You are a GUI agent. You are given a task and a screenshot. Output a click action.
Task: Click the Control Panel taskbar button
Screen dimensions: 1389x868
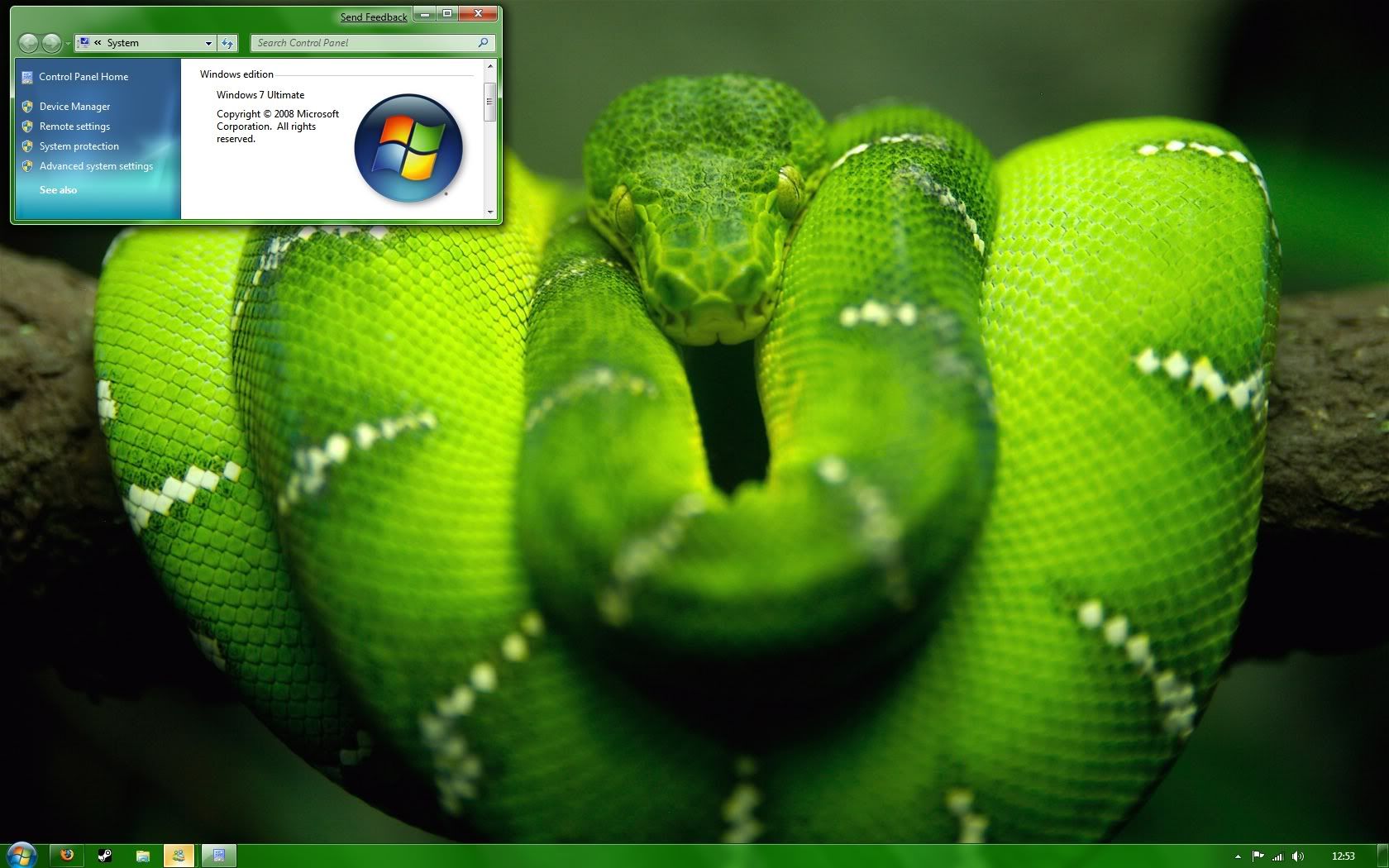tap(218, 856)
